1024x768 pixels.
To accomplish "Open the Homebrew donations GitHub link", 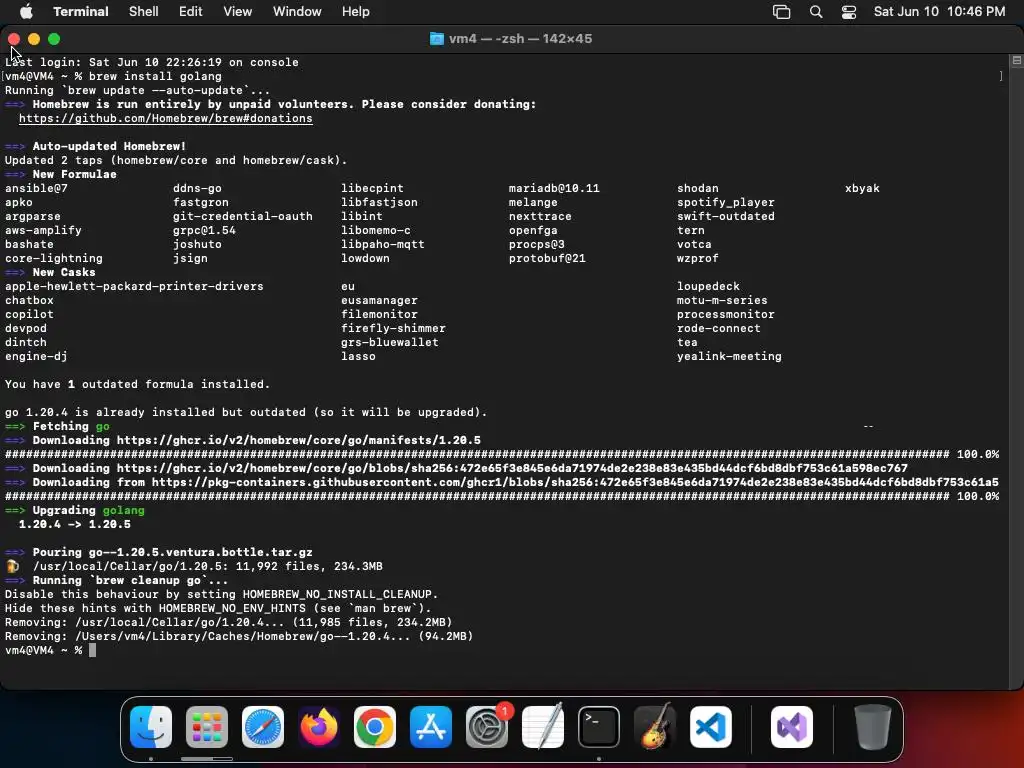I will point(166,118).
